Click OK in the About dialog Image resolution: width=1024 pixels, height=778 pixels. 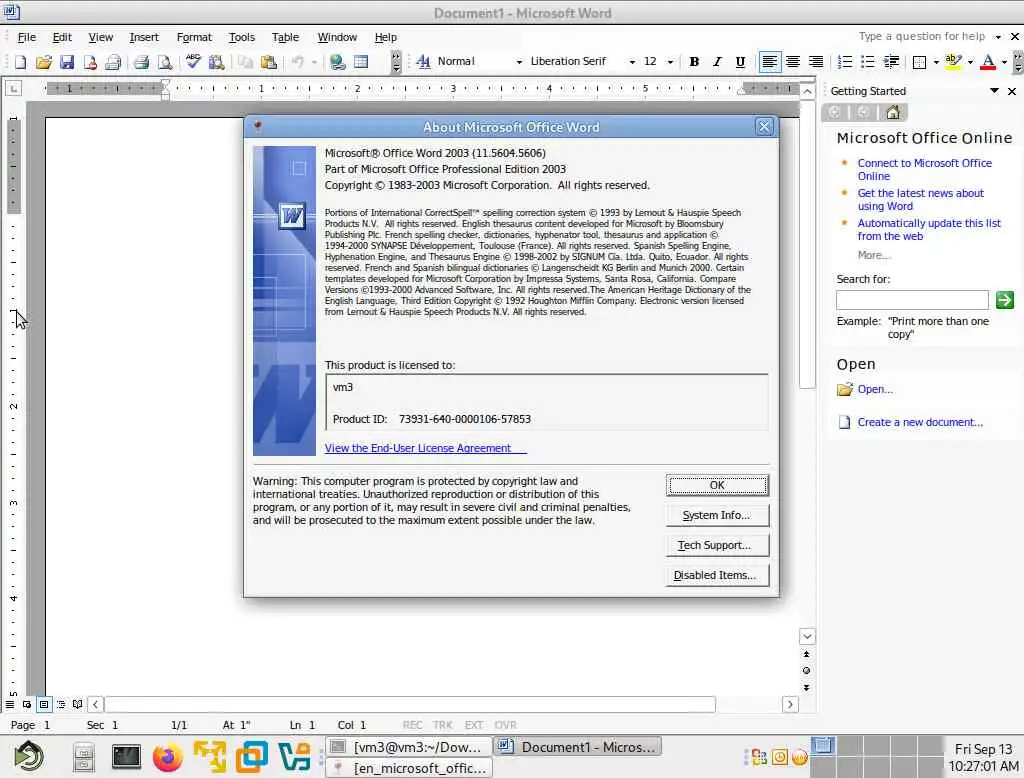pyautogui.click(x=717, y=485)
